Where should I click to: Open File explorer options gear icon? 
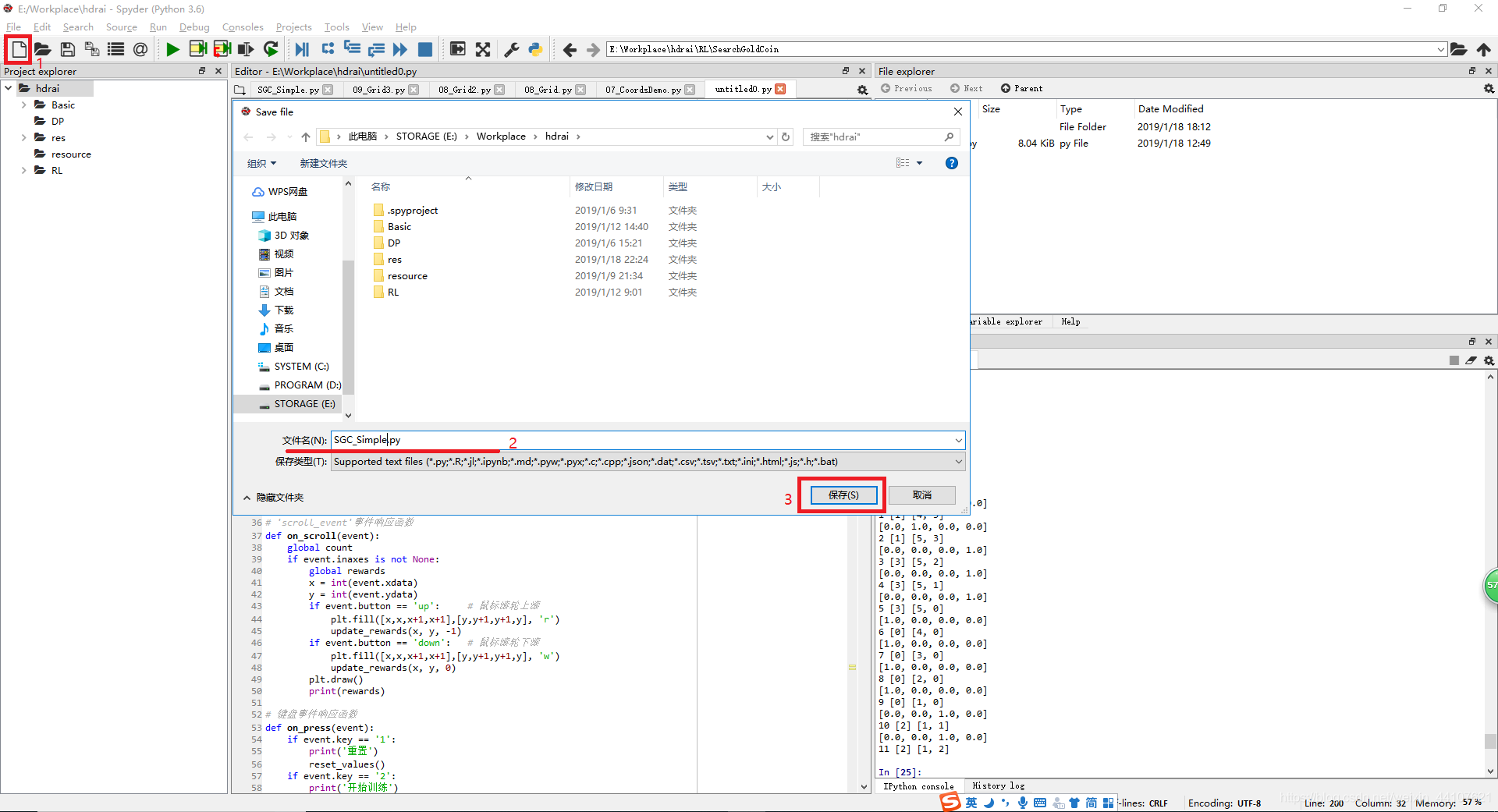(1489, 89)
